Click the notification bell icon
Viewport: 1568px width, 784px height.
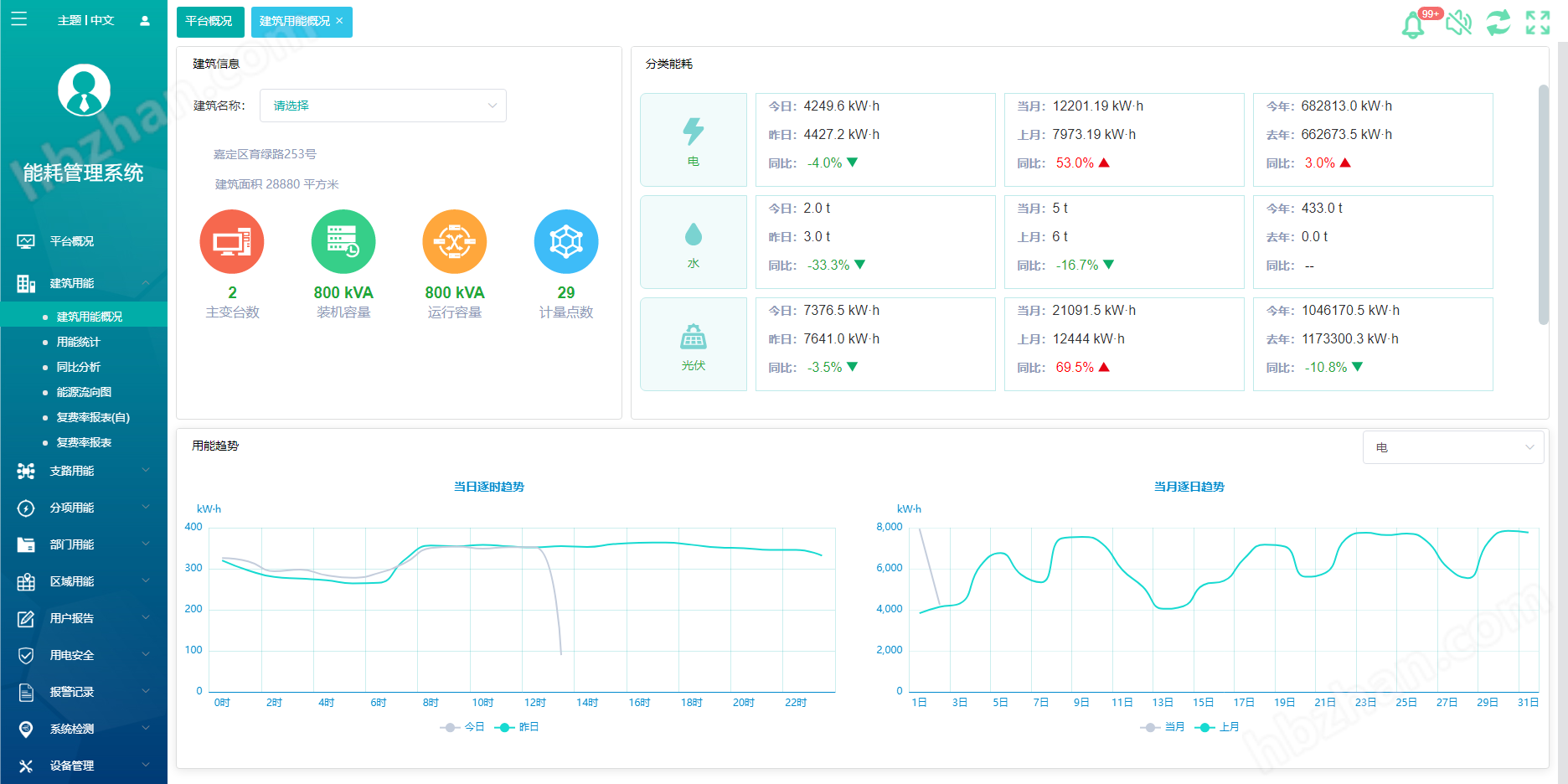pos(1413,23)
